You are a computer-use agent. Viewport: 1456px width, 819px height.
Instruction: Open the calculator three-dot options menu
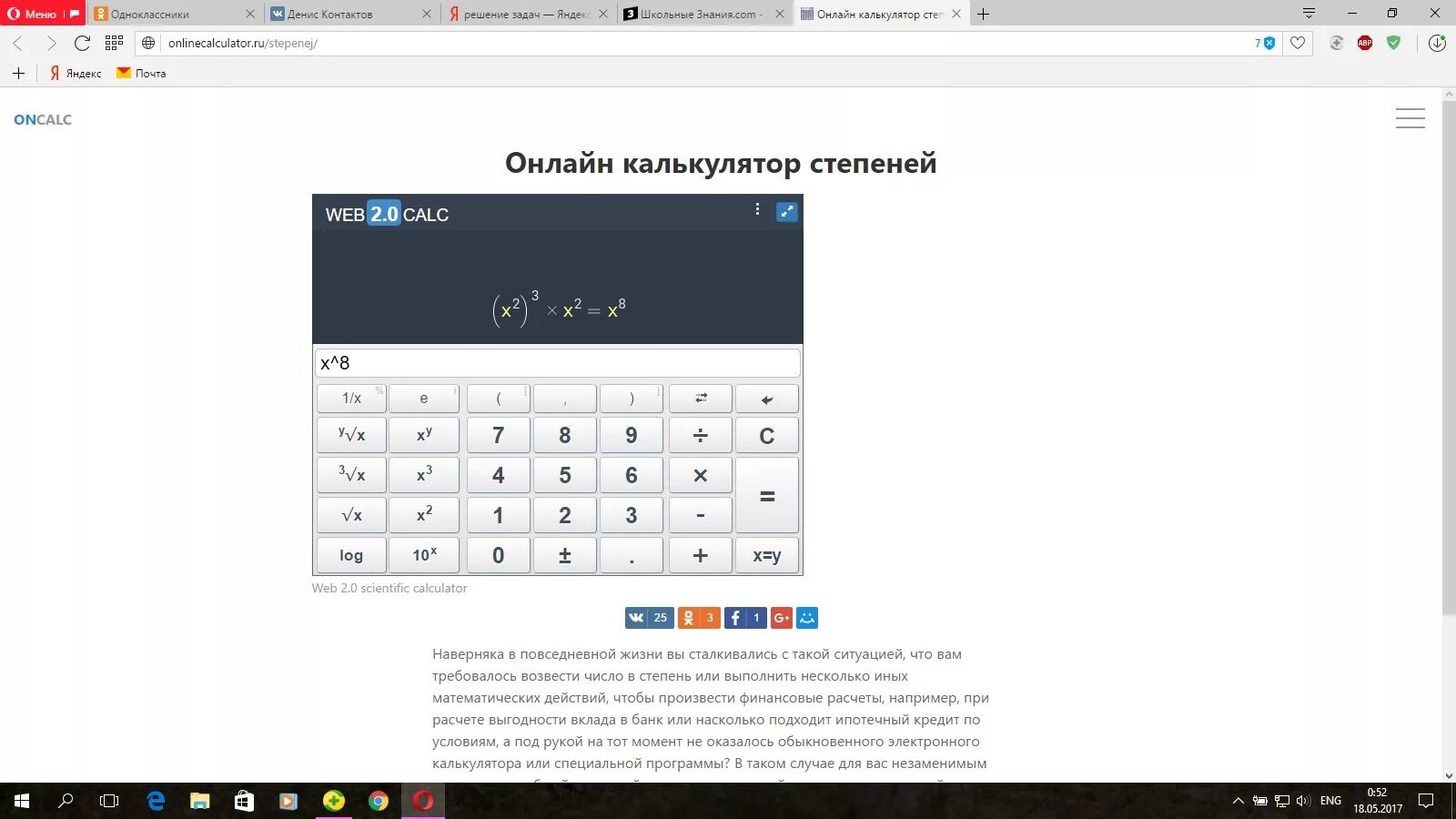pyautogui.click(x=757, y=209)
